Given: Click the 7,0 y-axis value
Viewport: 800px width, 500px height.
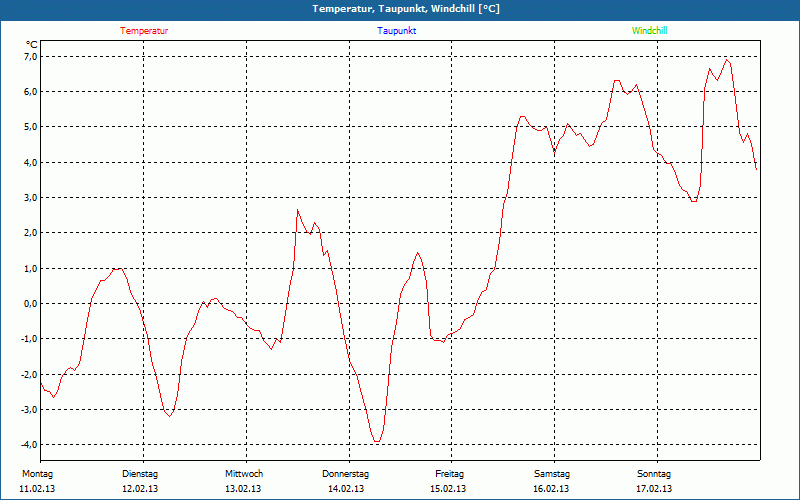Looking at the screenshot, I should pos(31,56).
